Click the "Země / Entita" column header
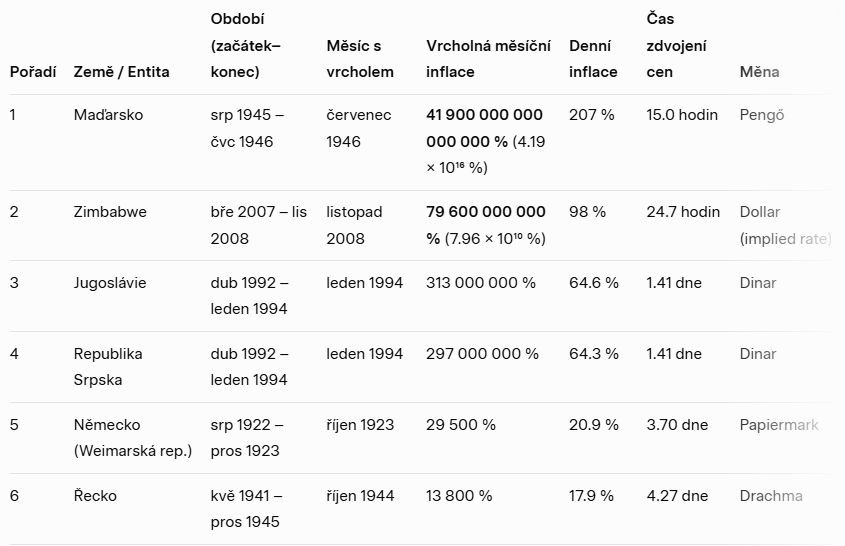Image resolution: width=845 pixels, height=546 pixels. click(121, 72)
